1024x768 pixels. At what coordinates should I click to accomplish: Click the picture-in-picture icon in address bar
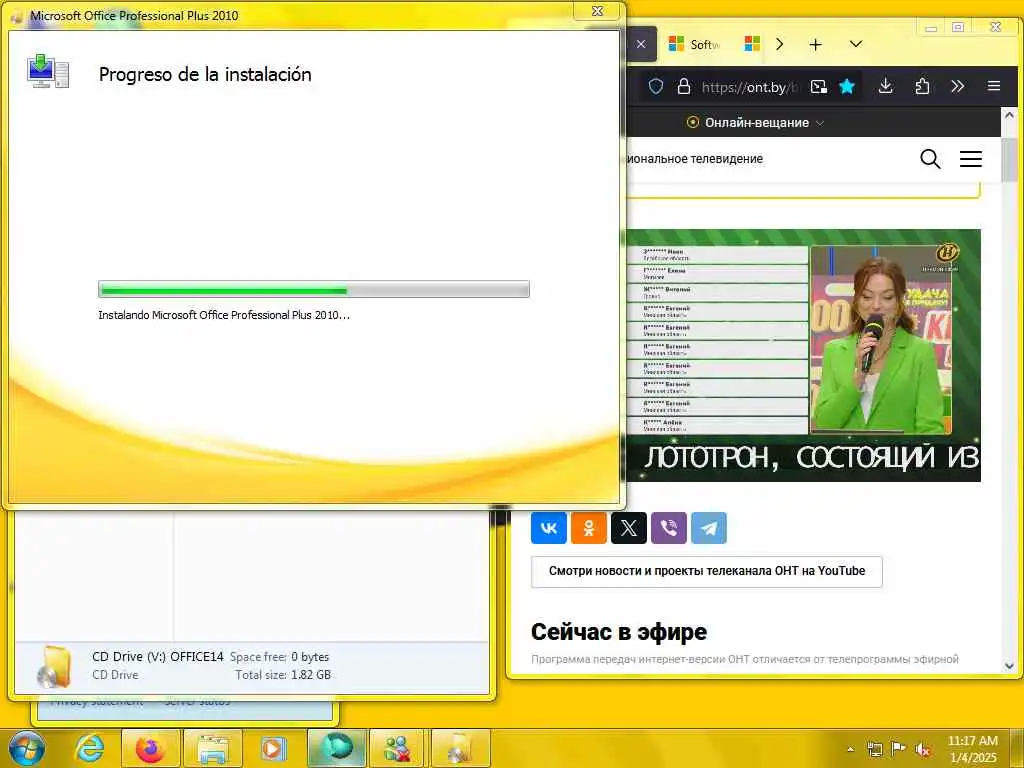point(819,86)
